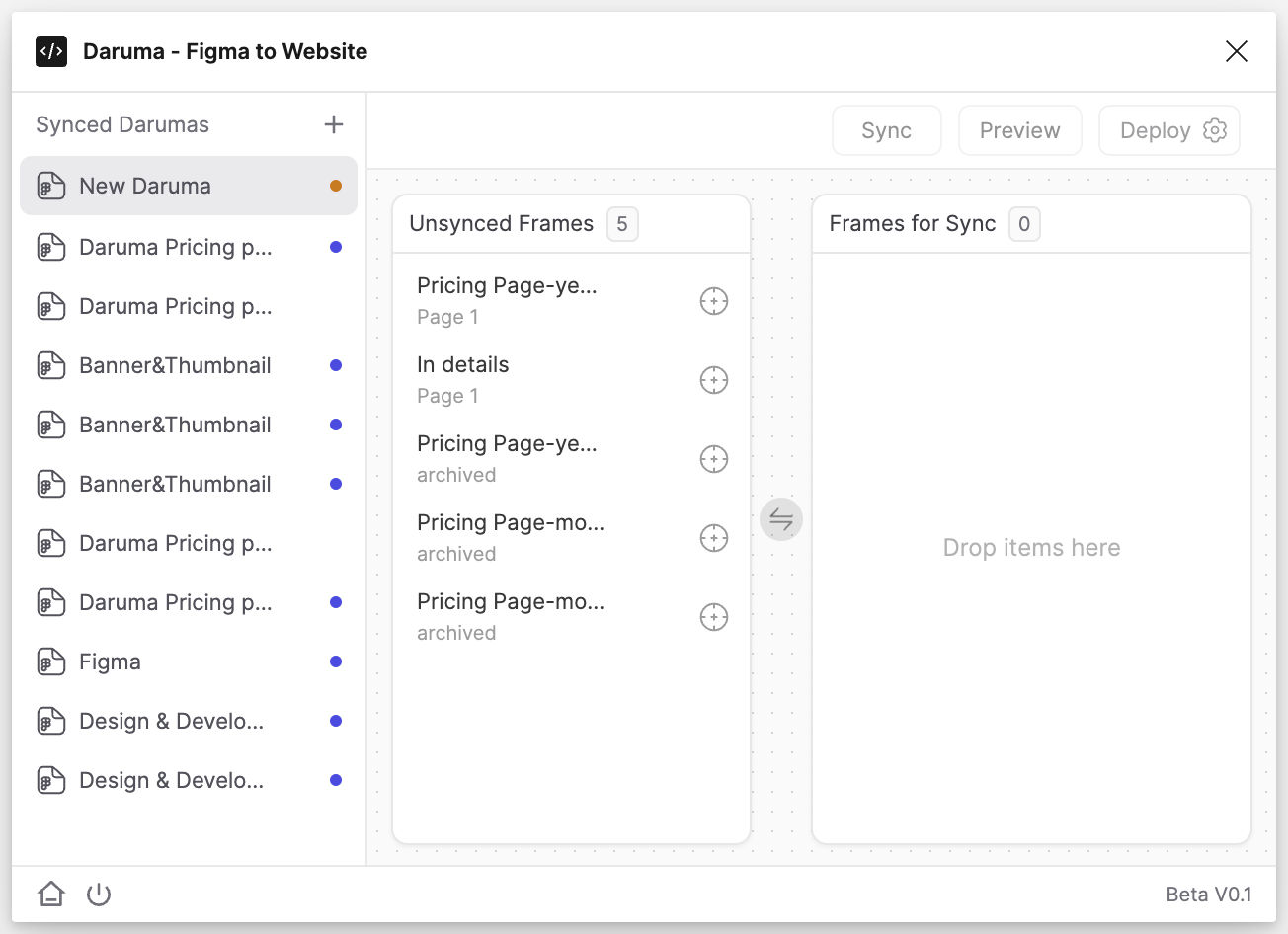This screenshot has width=1288, height=934.
Task: Click the Drop items here area
Action: click(x=1031, y=548)
